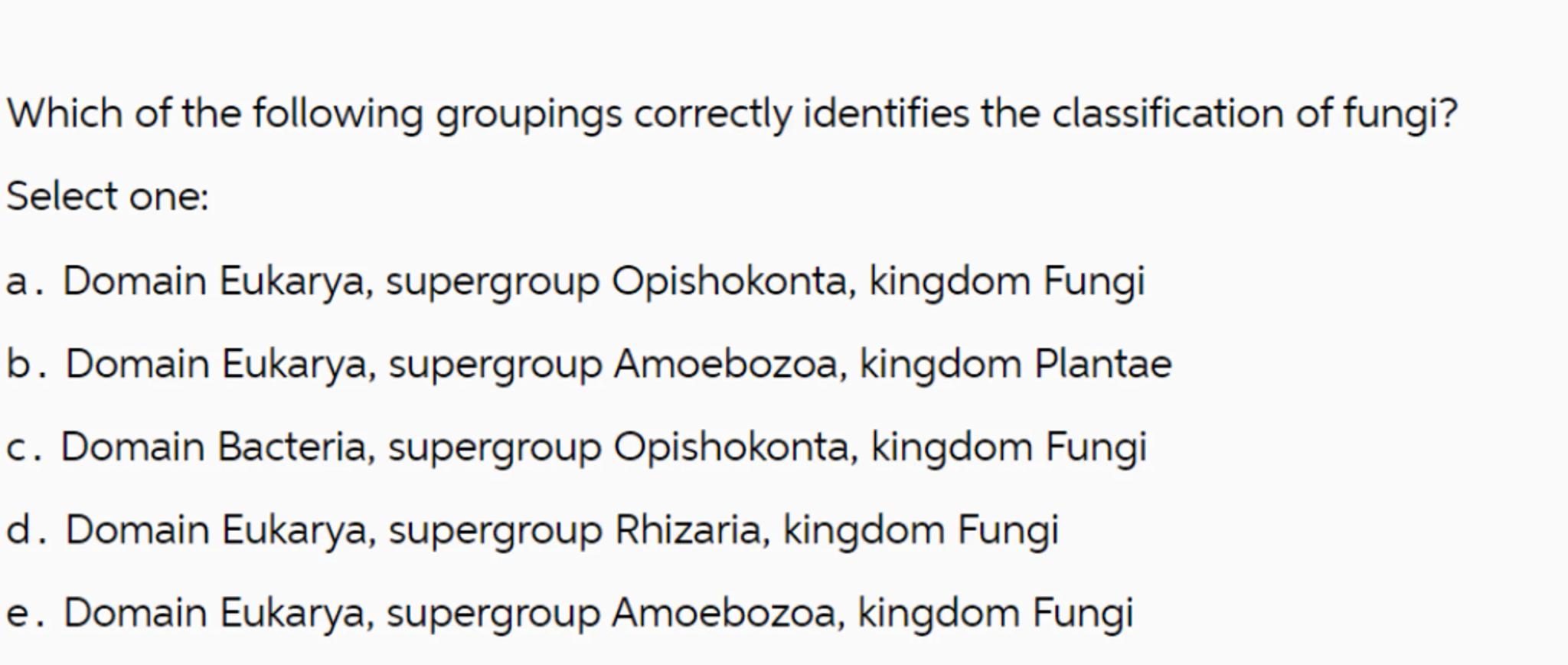Screen dimensions: 1568x665
Task: Choose option b ending in kingdom Plantae
Action: pos(618,364)
